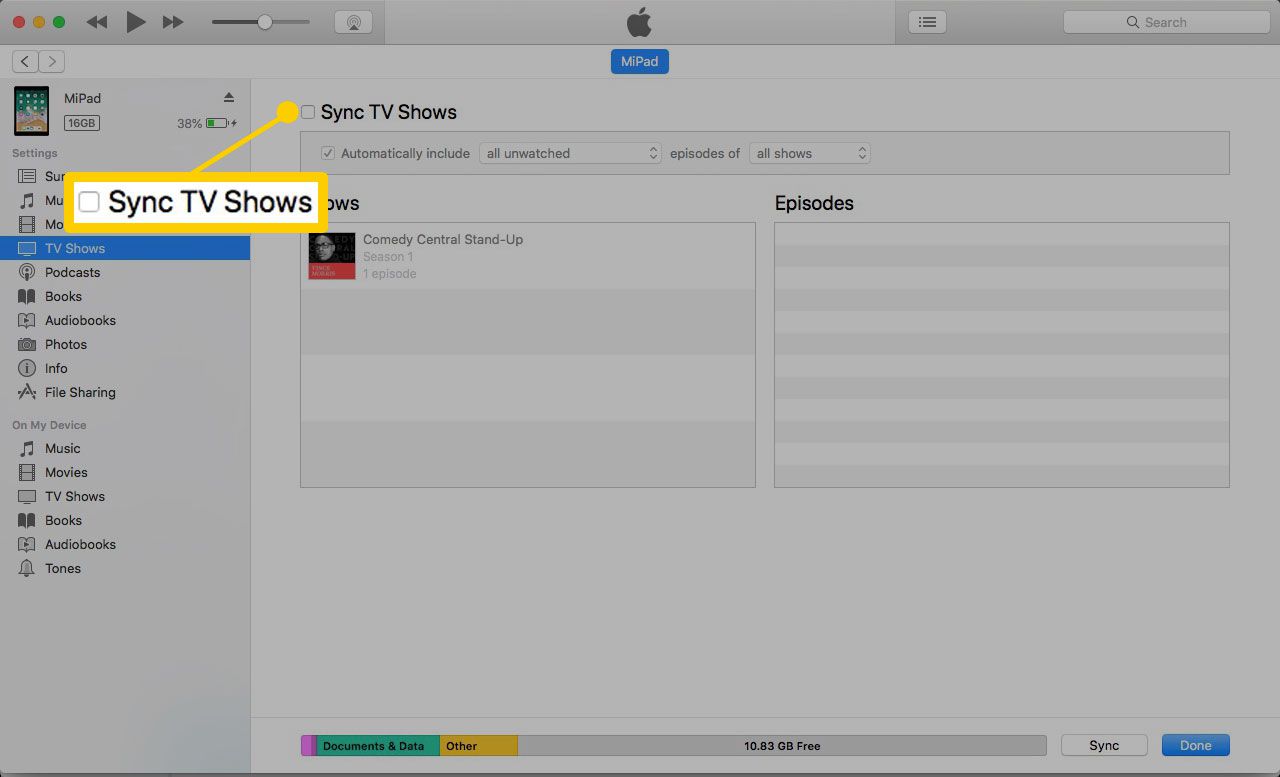
Task: Select Comedy Central Stand-Up show row
Action: click(x=528, y=256)
